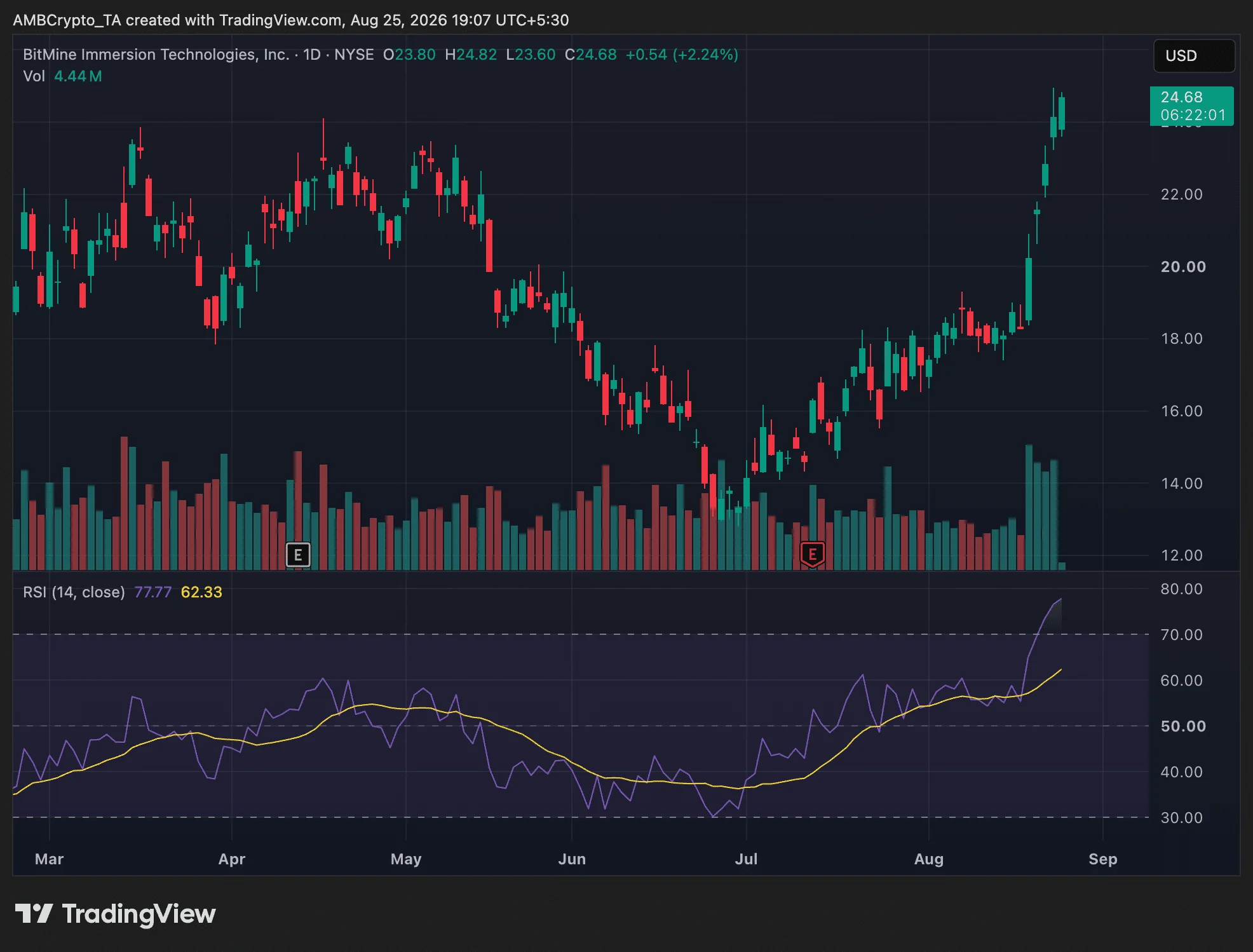Click the high price value H24.82
The image size is (1253, 952).
coord(471,55)
